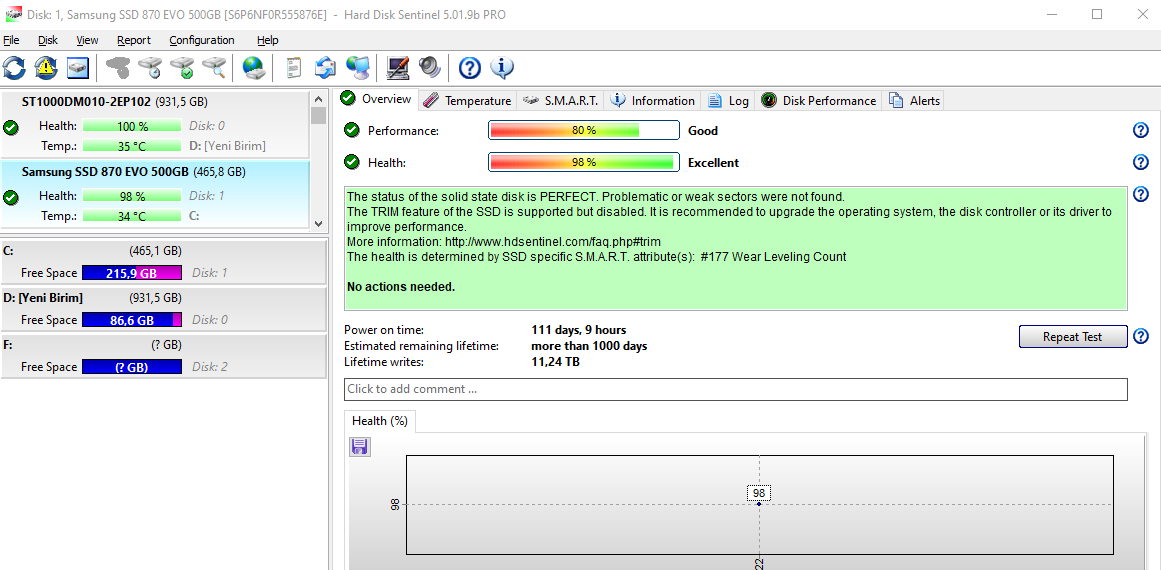Click the grayed stethoscope disk test icon

(x=118, y=68)
